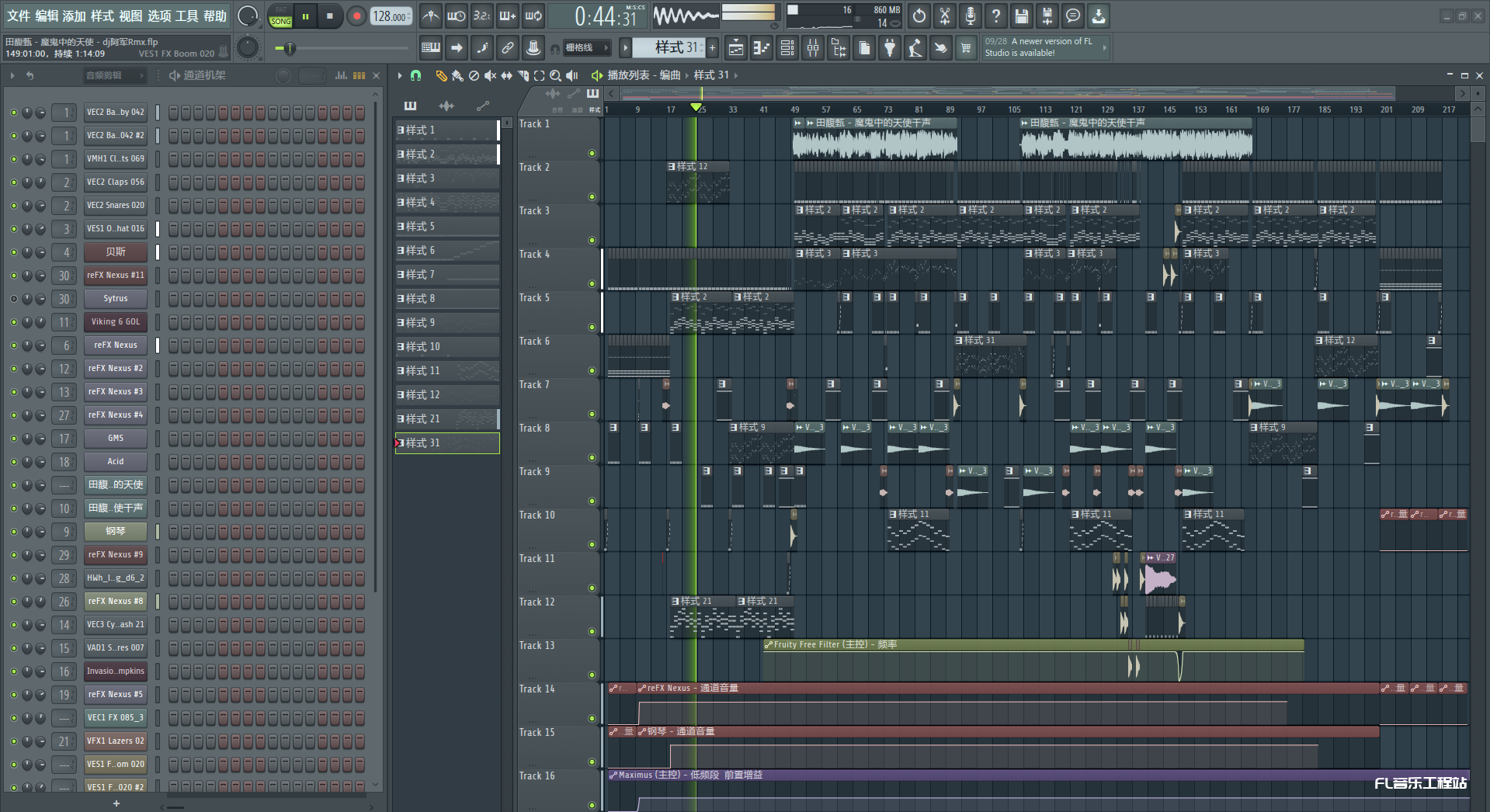Mute playlist Track 1

pyautogui.click(x=592, y=154)
